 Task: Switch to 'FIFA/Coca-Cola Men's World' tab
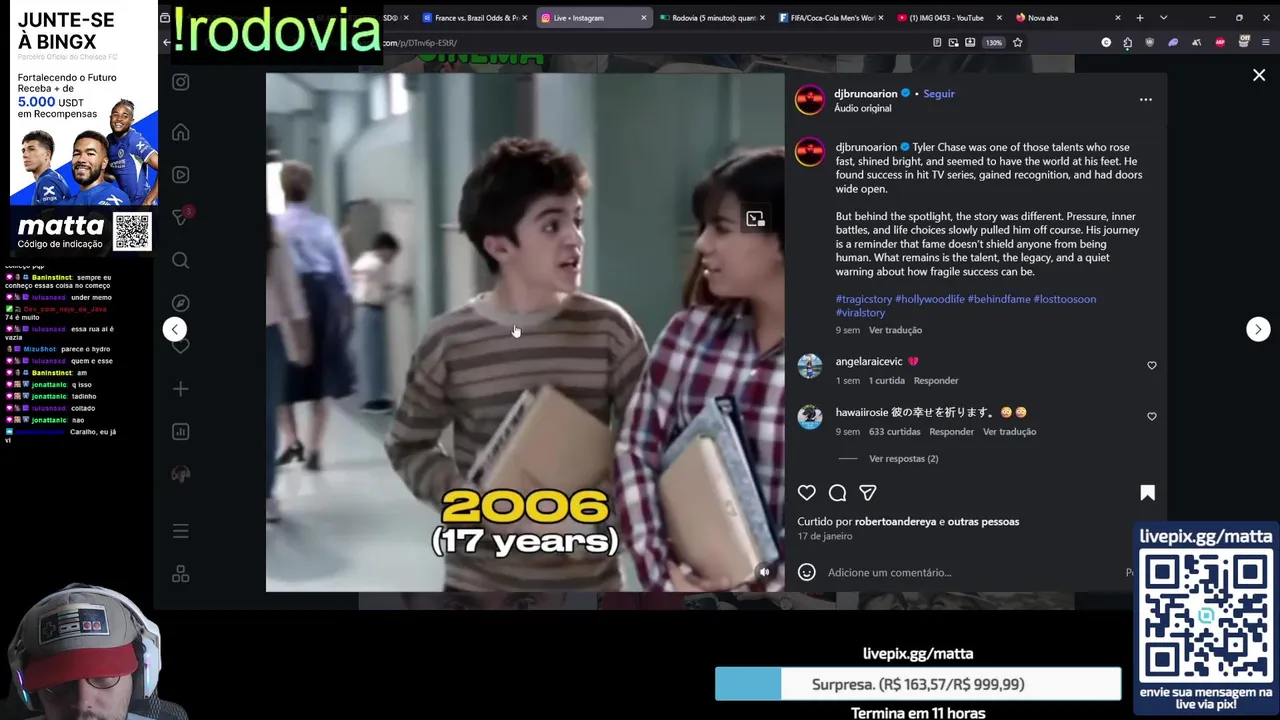pos(832,18)
